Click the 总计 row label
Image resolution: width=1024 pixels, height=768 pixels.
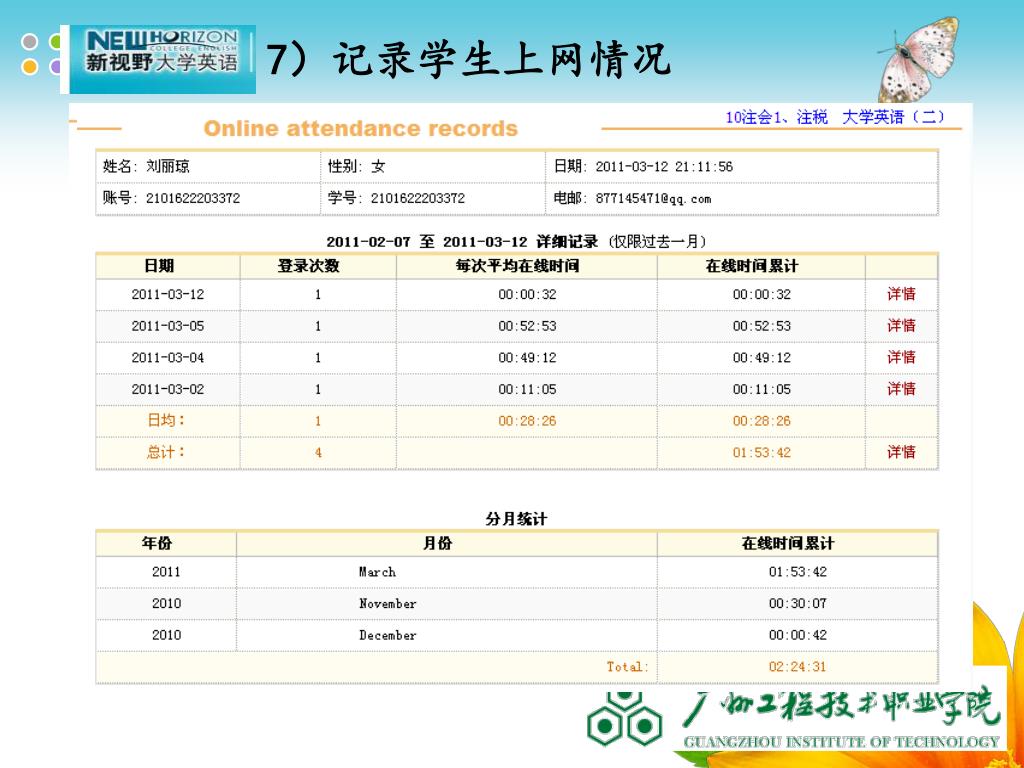(166, 452)
